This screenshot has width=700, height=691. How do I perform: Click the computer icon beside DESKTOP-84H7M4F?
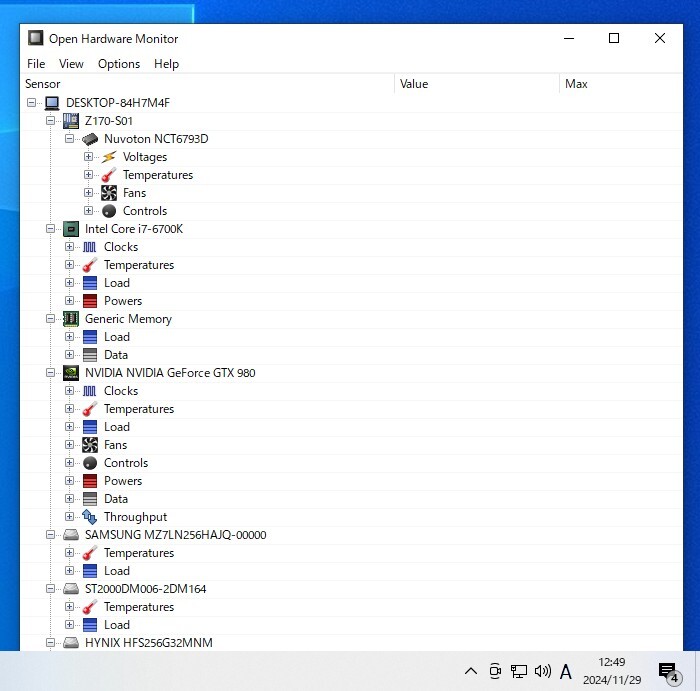click(52, 103)
